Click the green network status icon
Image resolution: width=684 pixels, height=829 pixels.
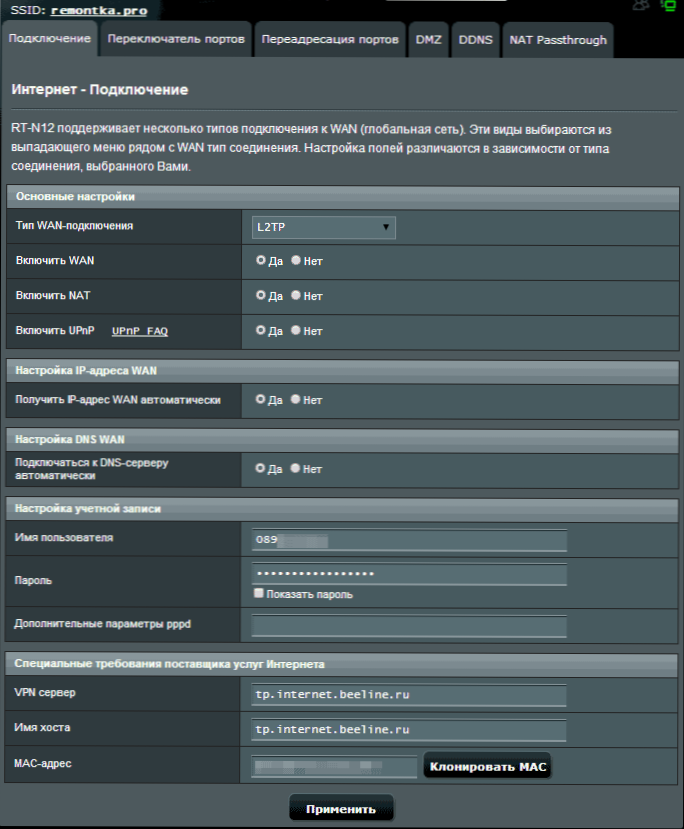click(x=668, y=6)
